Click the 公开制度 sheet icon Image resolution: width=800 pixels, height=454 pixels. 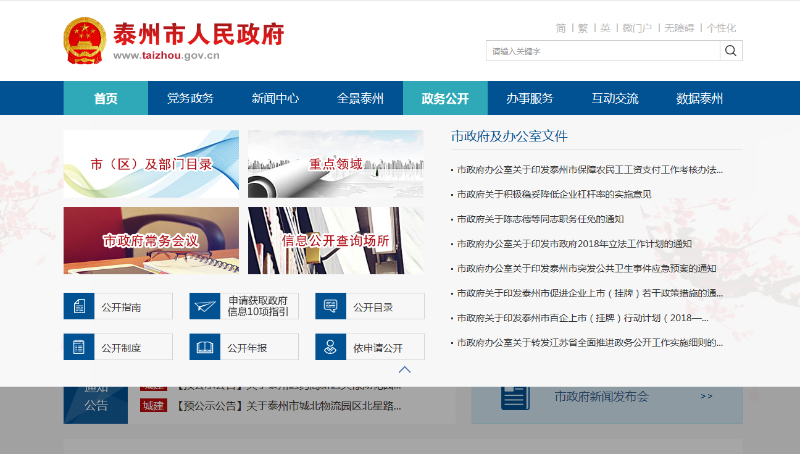point(77,347)
